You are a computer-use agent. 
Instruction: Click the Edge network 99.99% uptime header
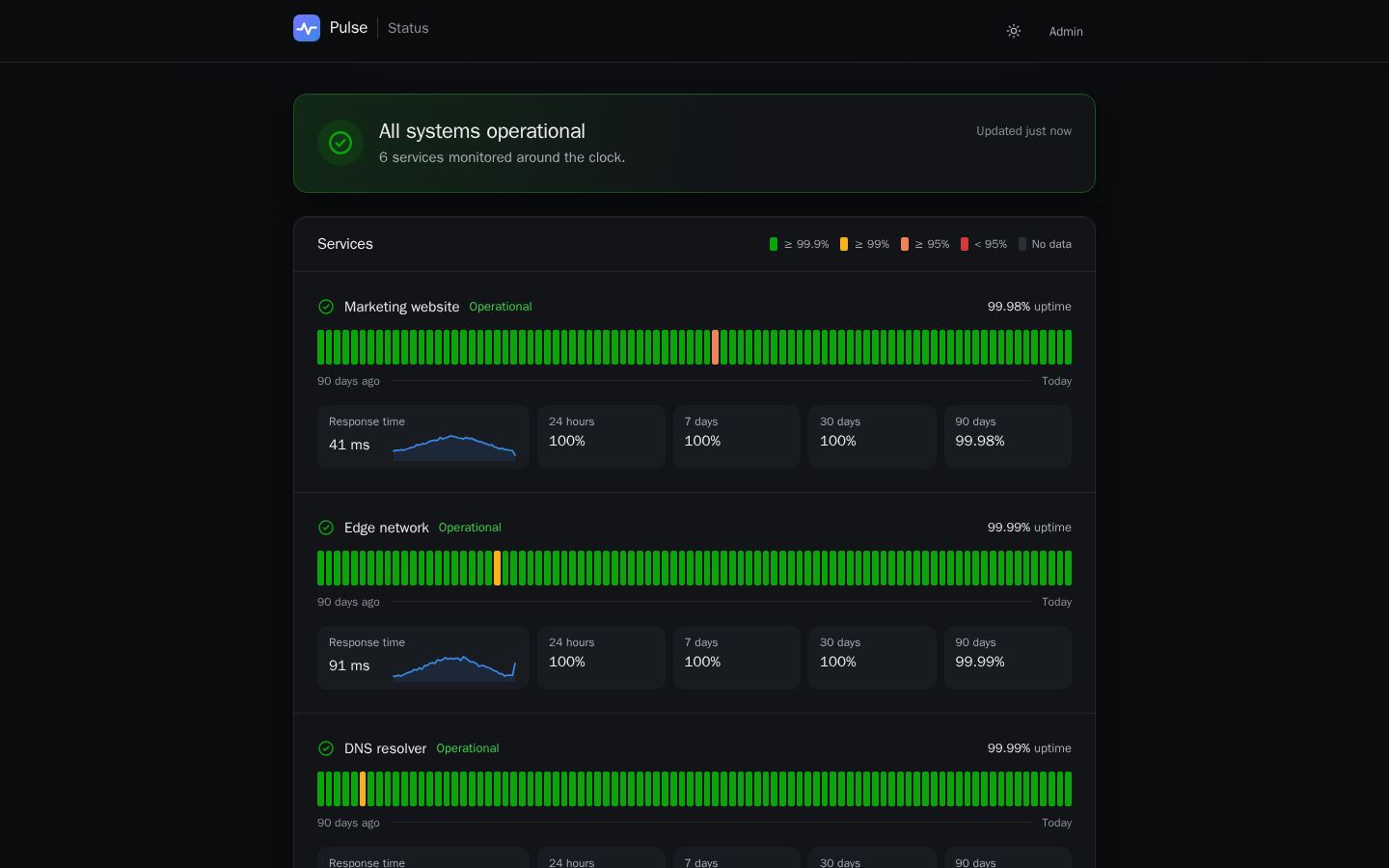tap(1029, 528)
